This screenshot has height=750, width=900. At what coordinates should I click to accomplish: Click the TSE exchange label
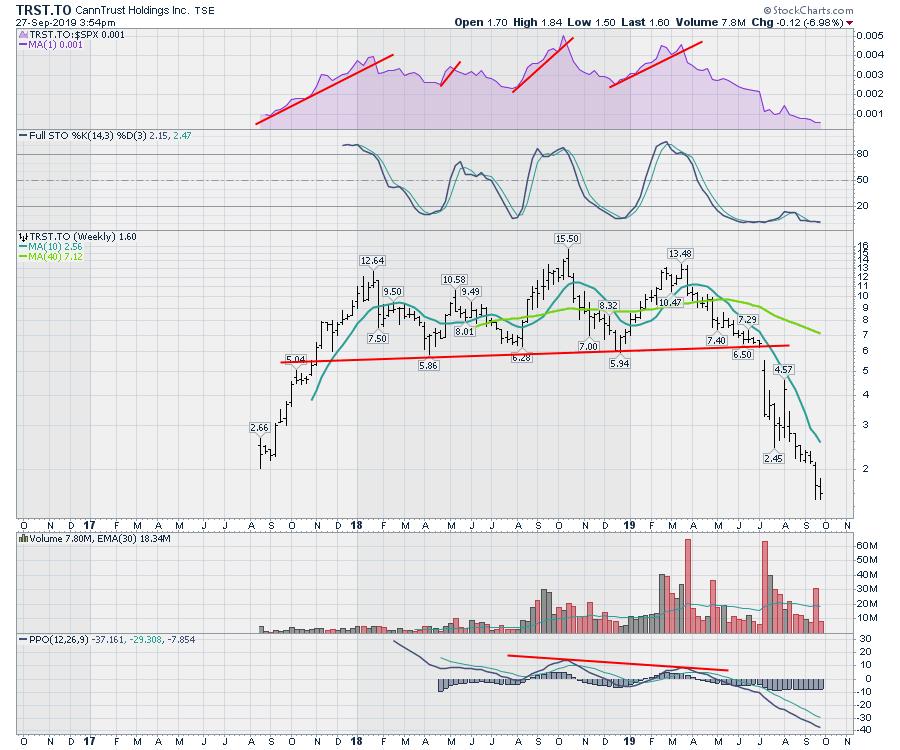(x=204, y=11)
